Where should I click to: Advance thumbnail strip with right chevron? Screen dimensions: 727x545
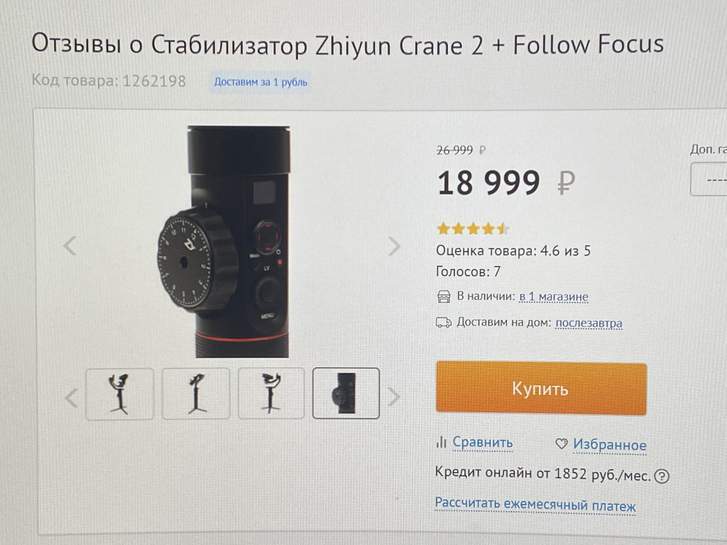393,397
